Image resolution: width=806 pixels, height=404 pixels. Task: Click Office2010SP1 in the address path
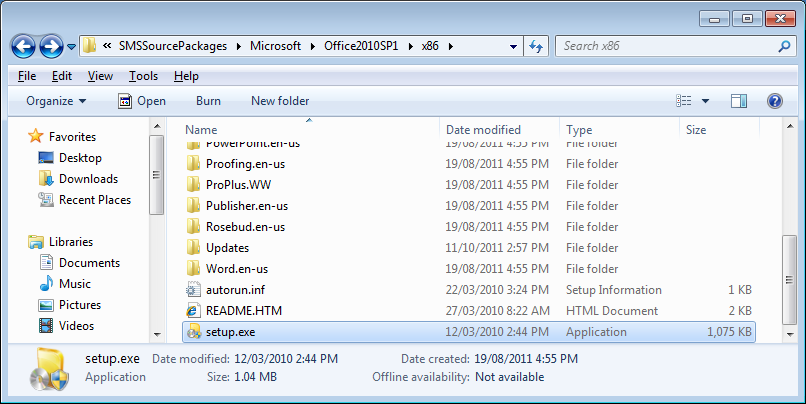361,46
